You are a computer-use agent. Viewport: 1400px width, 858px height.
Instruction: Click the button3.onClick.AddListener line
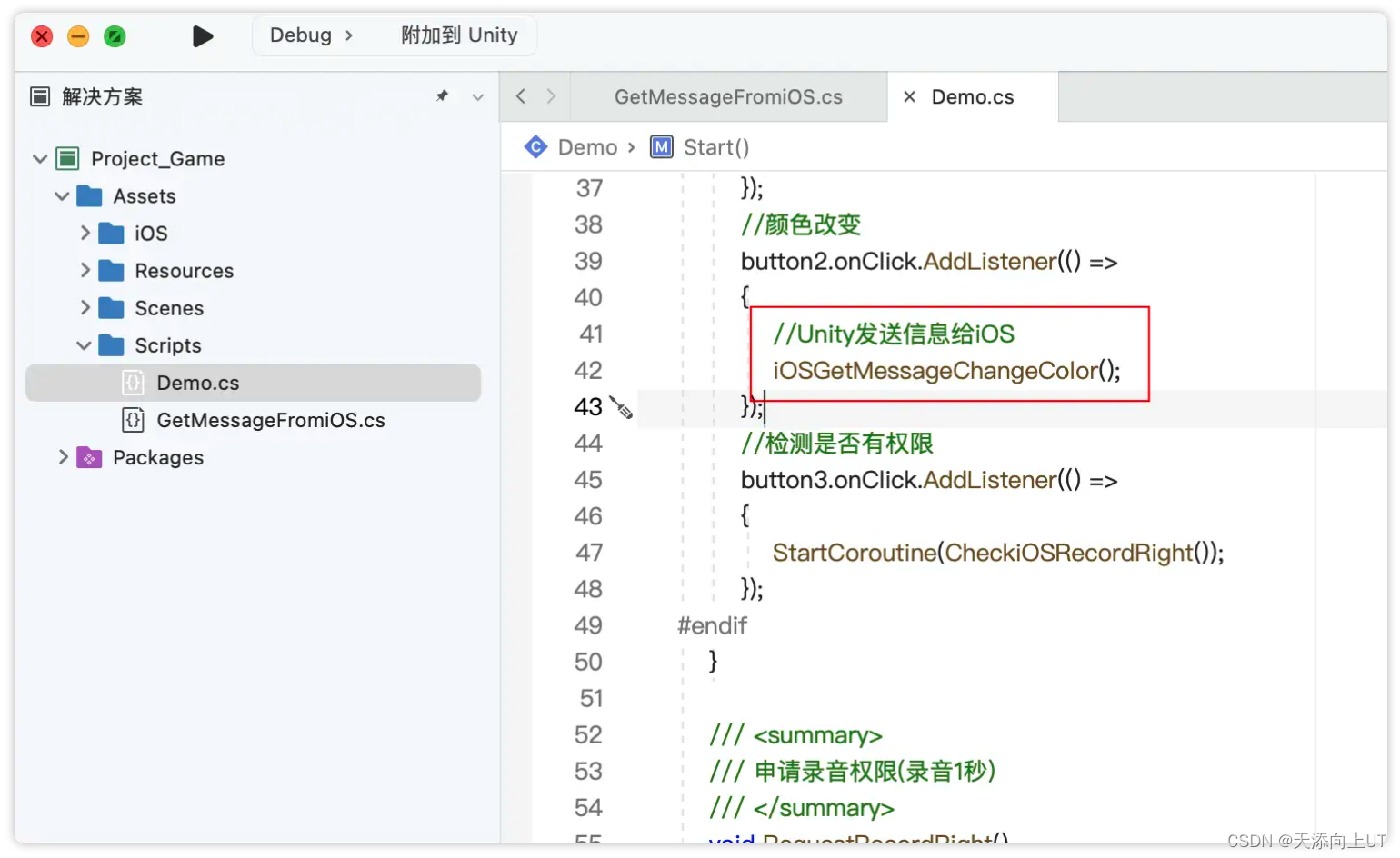point(929,480)
